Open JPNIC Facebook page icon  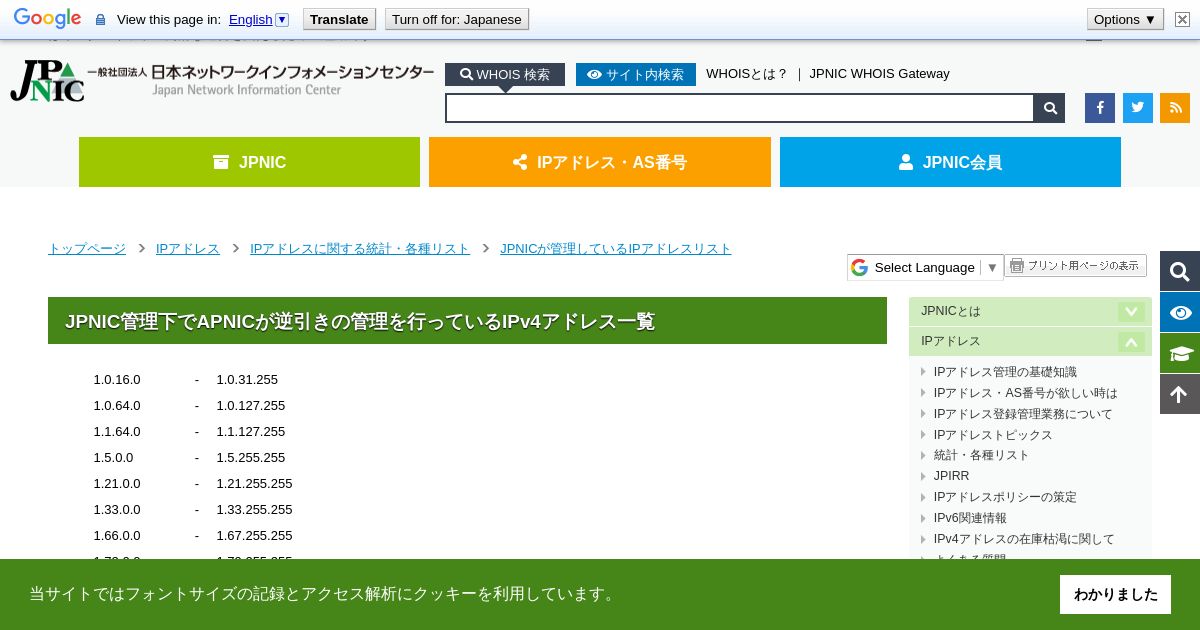tap(1100, 108)
